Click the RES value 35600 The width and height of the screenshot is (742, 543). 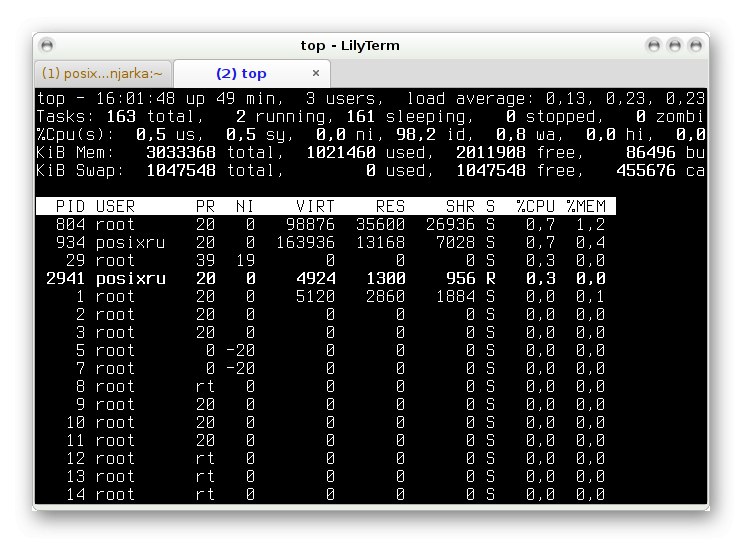click(380, 224)
